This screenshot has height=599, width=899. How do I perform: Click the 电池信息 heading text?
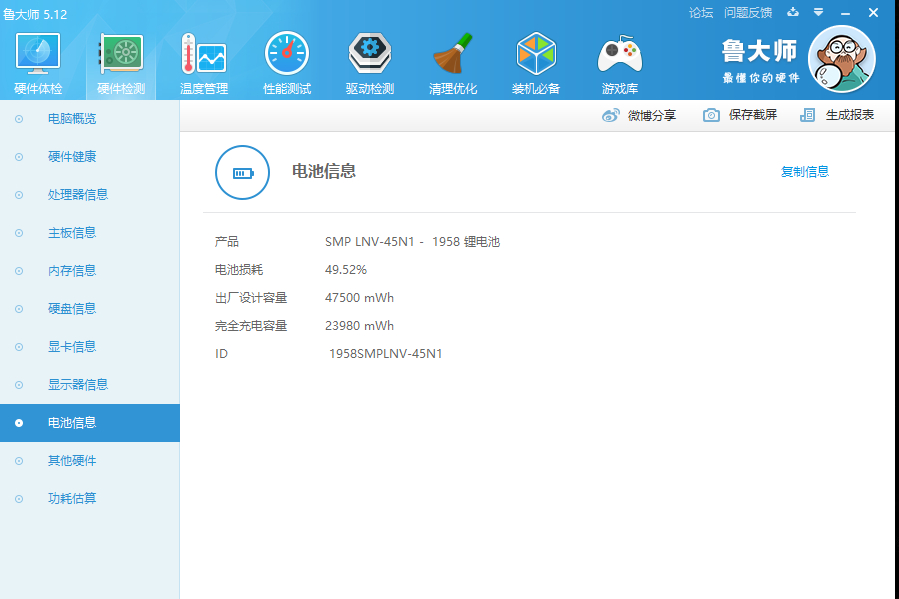(x=324, y=171)
